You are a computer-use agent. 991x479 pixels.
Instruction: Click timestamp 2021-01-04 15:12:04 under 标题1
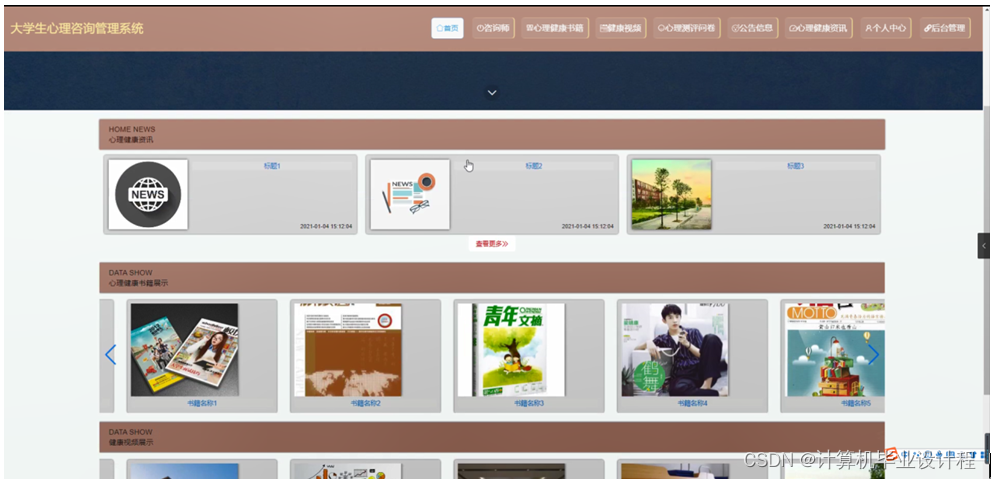pyautogui.click(x=326, y=226)
